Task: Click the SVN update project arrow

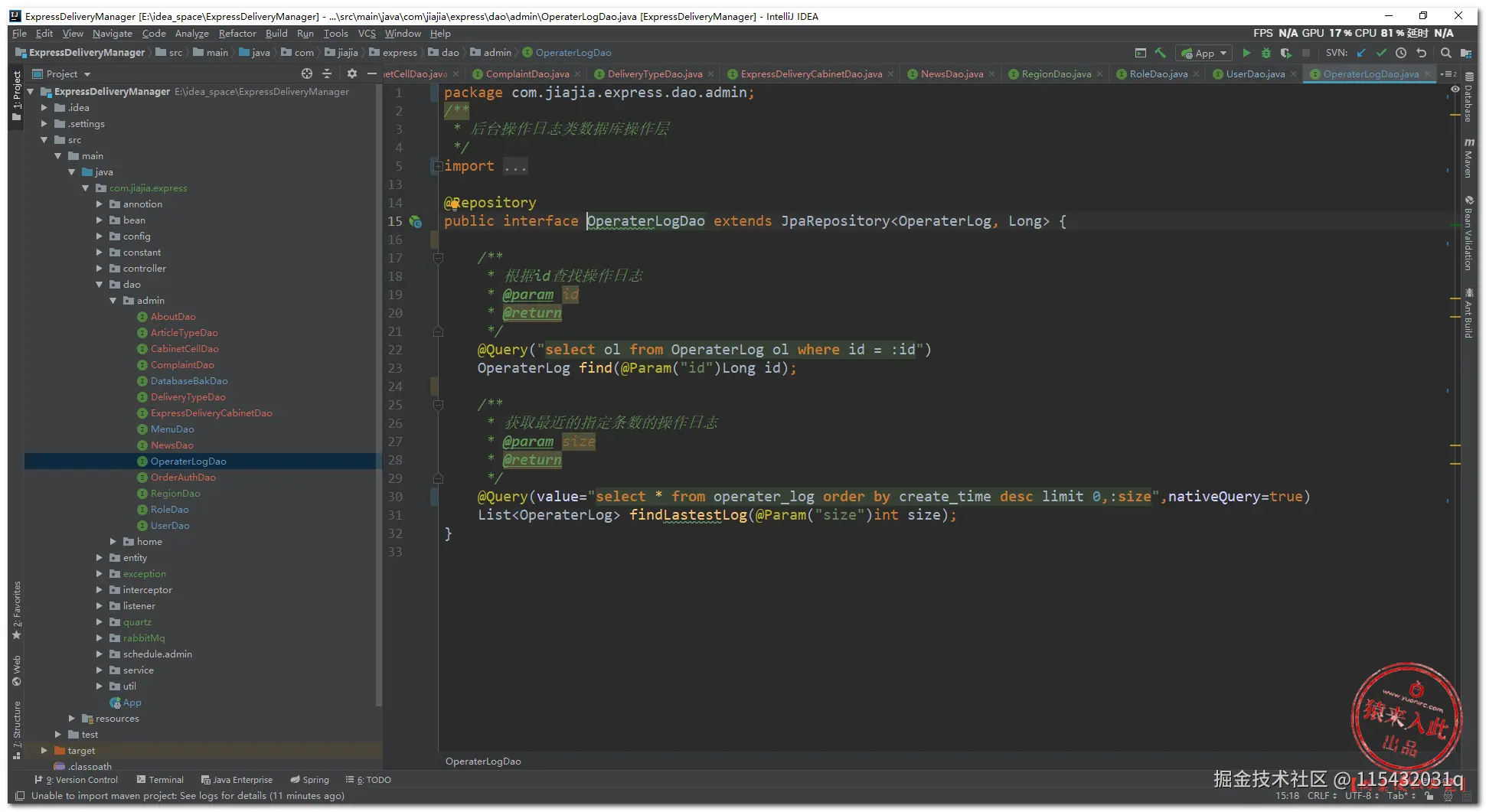Action: tap(1361, 53)
